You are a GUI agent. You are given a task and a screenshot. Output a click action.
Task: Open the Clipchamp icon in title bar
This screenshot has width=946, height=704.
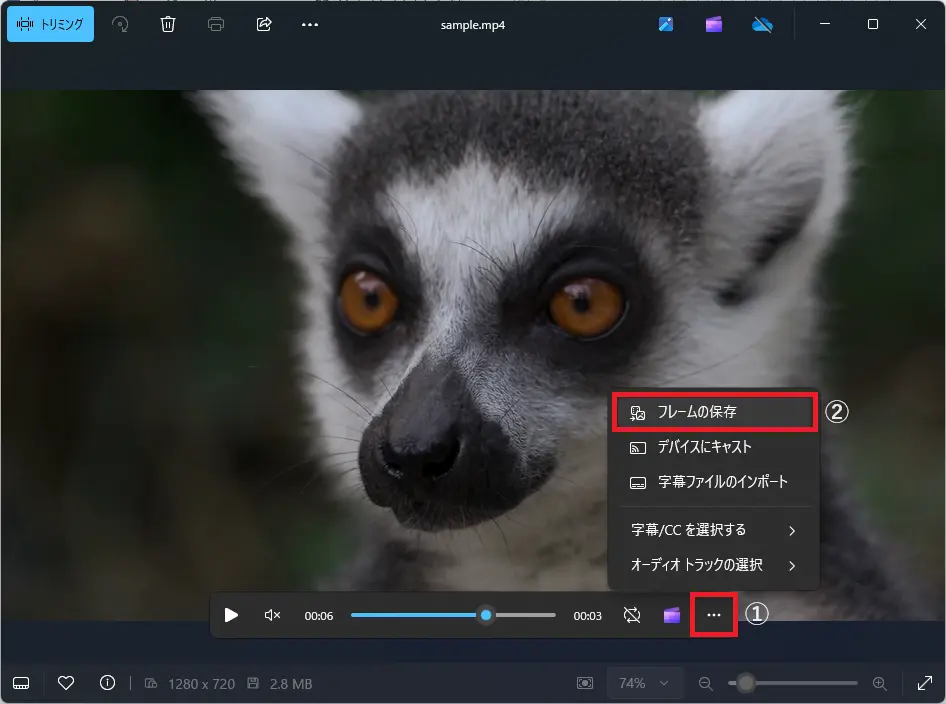tap(714, 25)
